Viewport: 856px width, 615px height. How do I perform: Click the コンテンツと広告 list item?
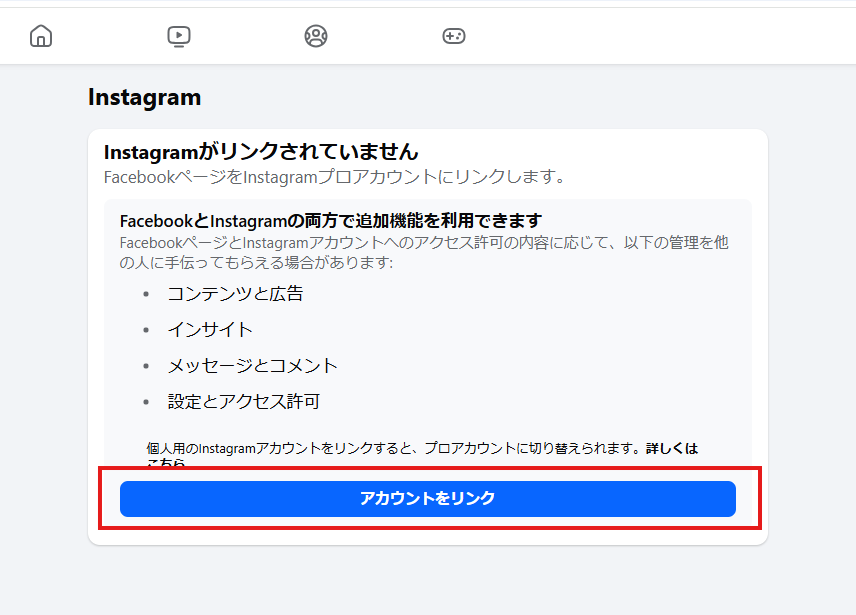tap(237, 294)
